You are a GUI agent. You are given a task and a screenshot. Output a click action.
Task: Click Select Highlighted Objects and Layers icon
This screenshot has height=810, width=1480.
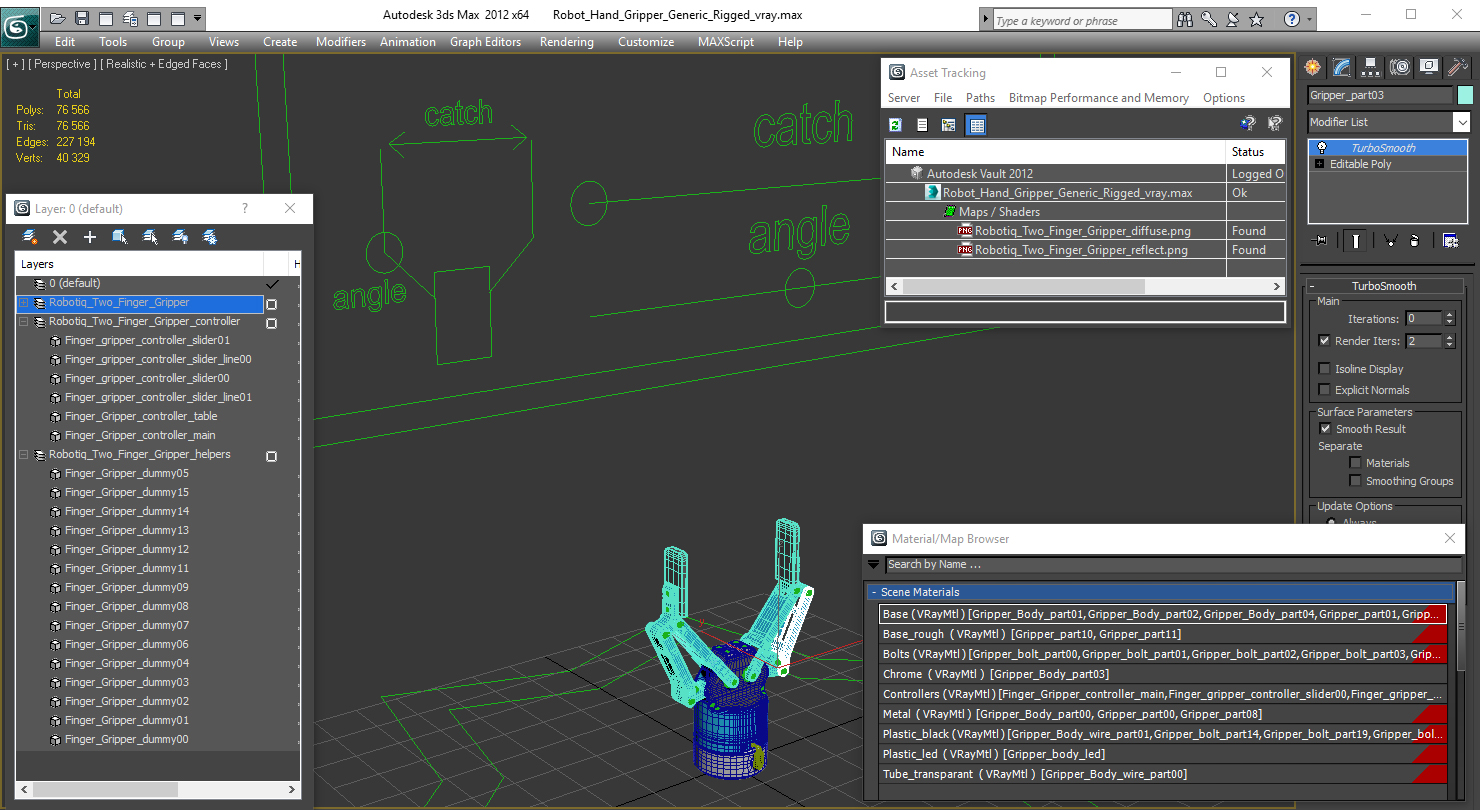pyautogui.click(x=120, y=237)
